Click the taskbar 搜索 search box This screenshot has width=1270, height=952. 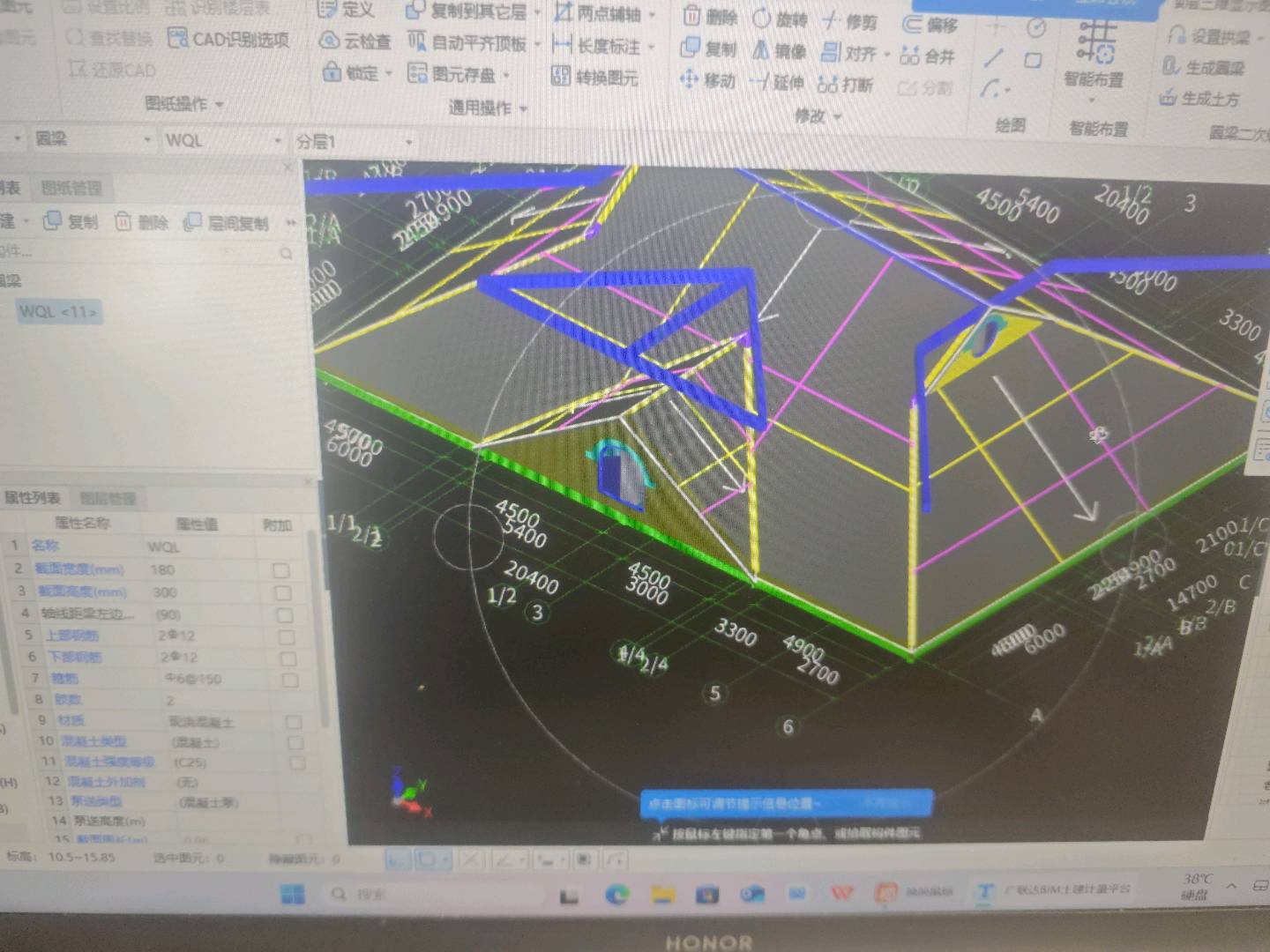tap(432, 894)
